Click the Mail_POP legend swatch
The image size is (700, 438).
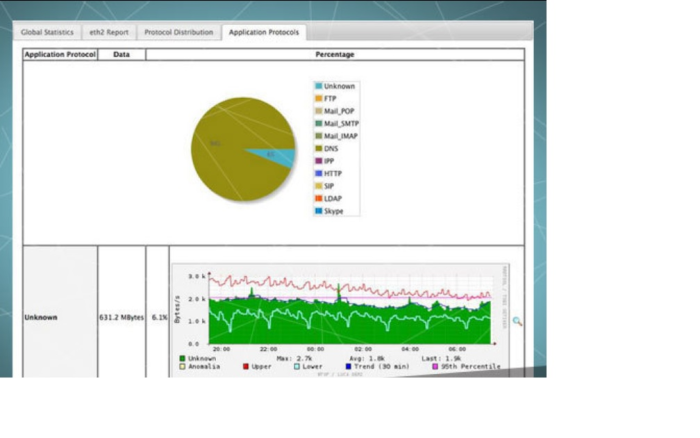[319, 111]
